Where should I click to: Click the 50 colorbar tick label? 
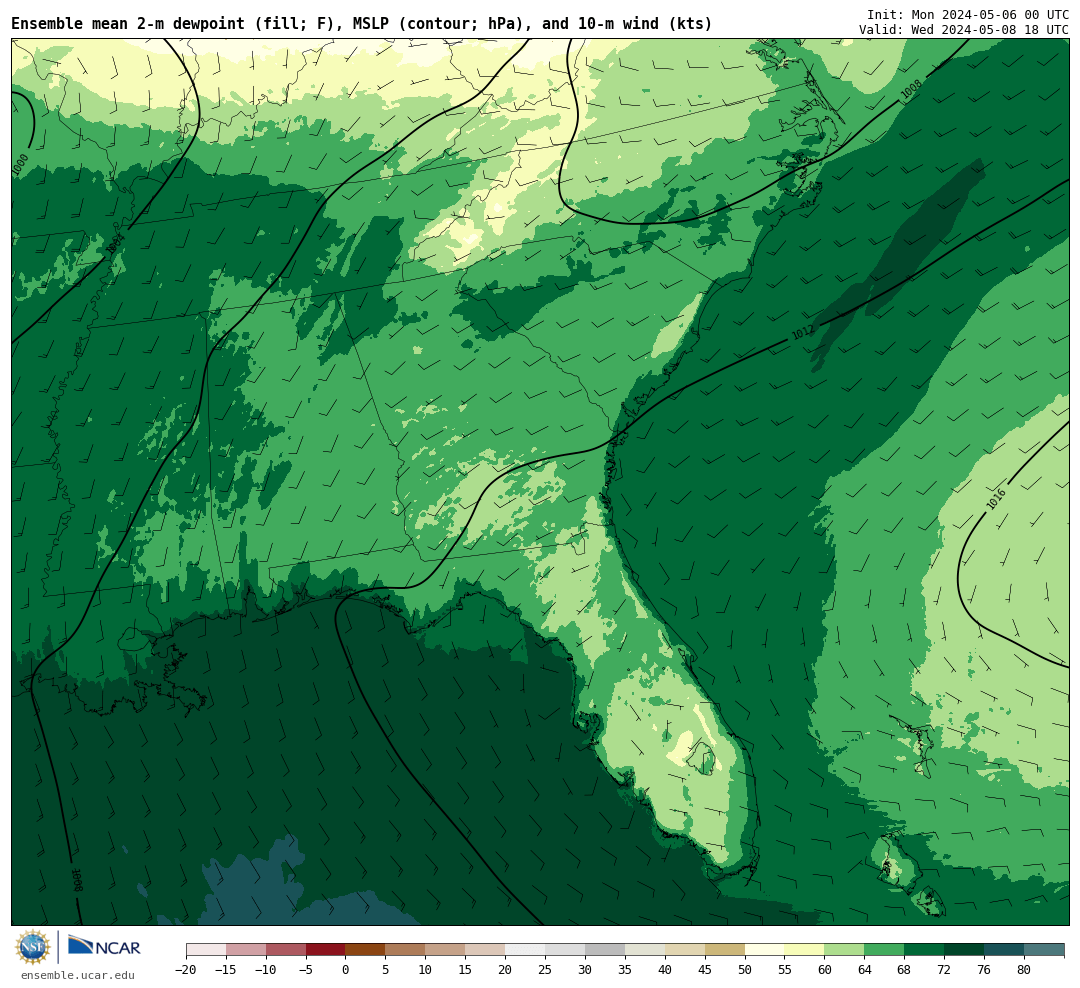(745, 969)
